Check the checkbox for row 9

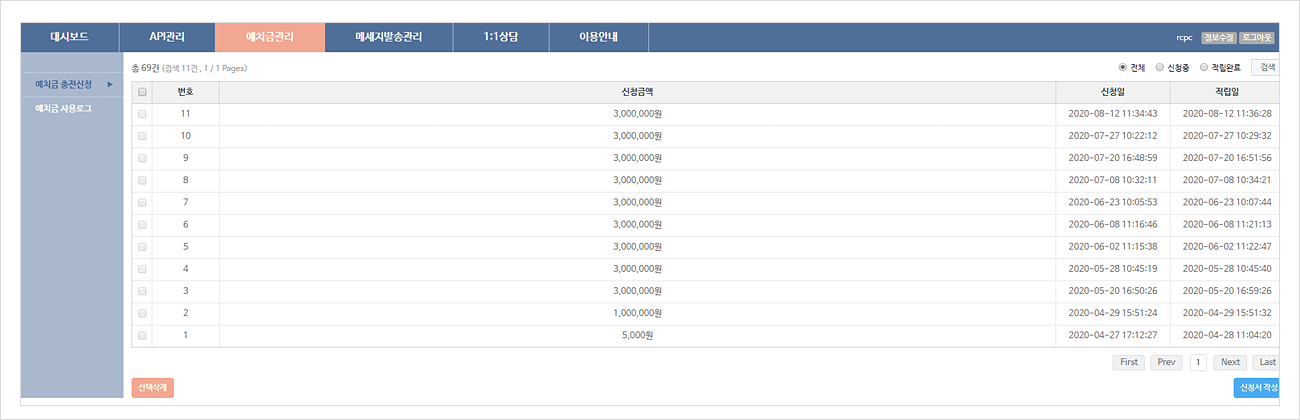click(x=142, y=158)
